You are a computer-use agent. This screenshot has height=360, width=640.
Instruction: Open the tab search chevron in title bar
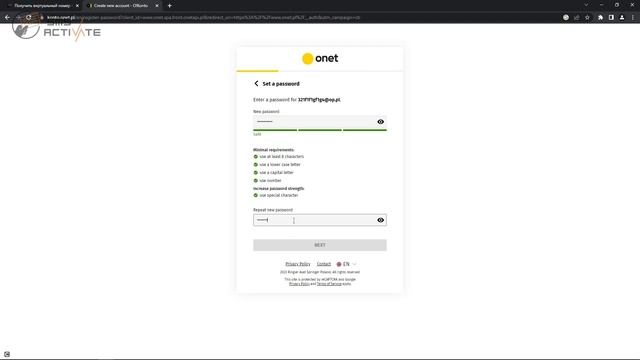[x=586, y=5]
